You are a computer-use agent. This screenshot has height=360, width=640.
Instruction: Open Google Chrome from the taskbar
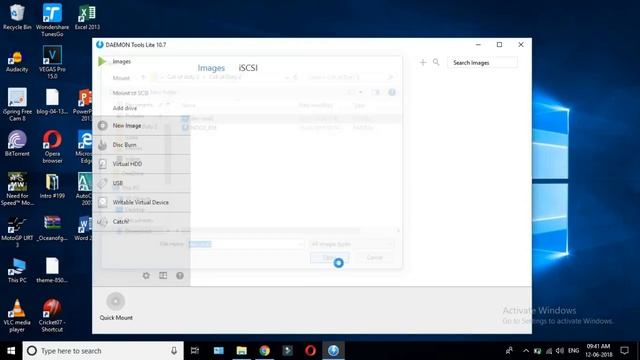point(264,351)
